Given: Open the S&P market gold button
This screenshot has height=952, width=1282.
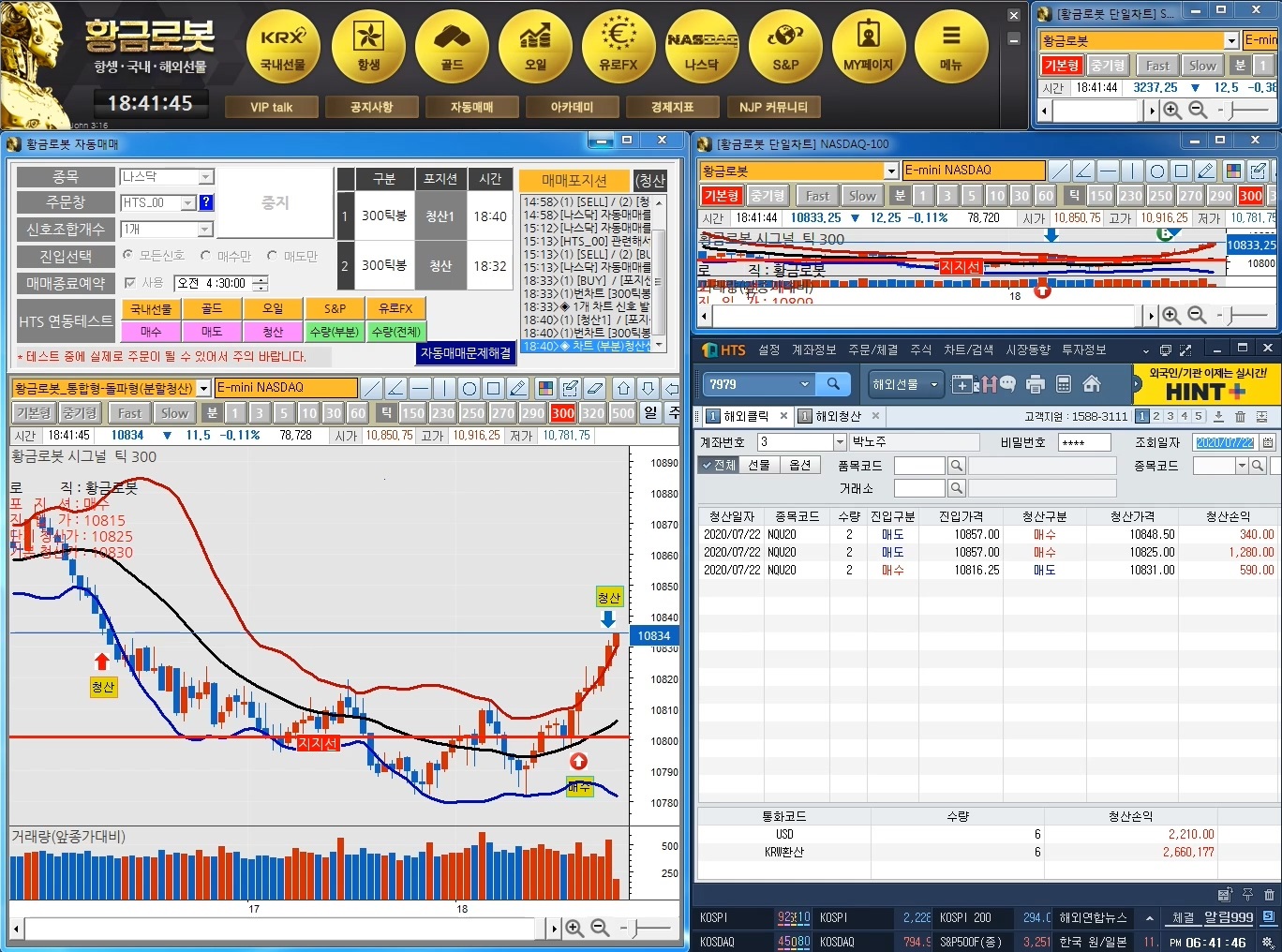Looking at the screenshot, I should [785, 47].
